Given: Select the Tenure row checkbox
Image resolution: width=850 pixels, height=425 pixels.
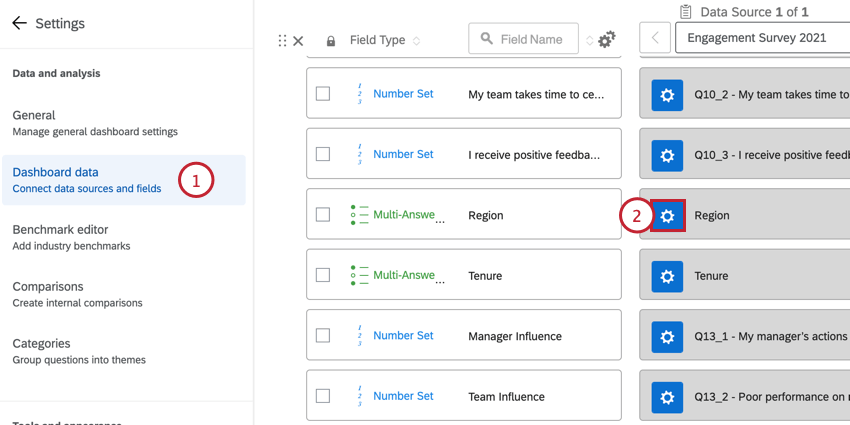Looking at the screenshot, I should (x=323, y=275).
